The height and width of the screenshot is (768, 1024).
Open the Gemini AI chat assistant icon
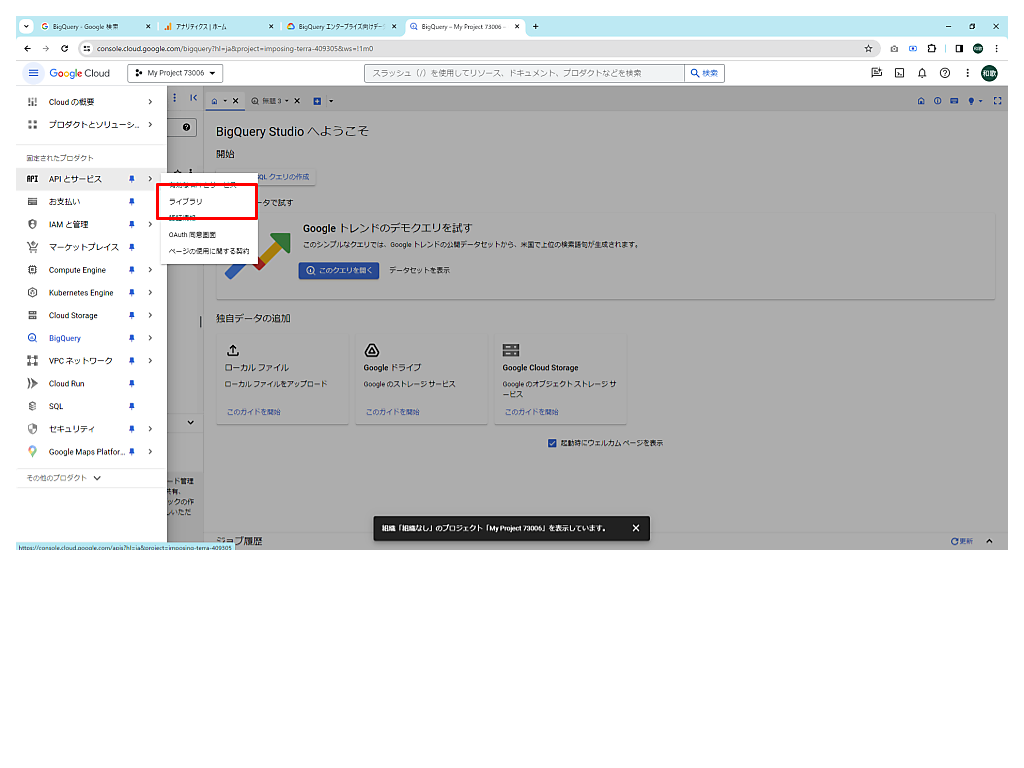[876, 73]
